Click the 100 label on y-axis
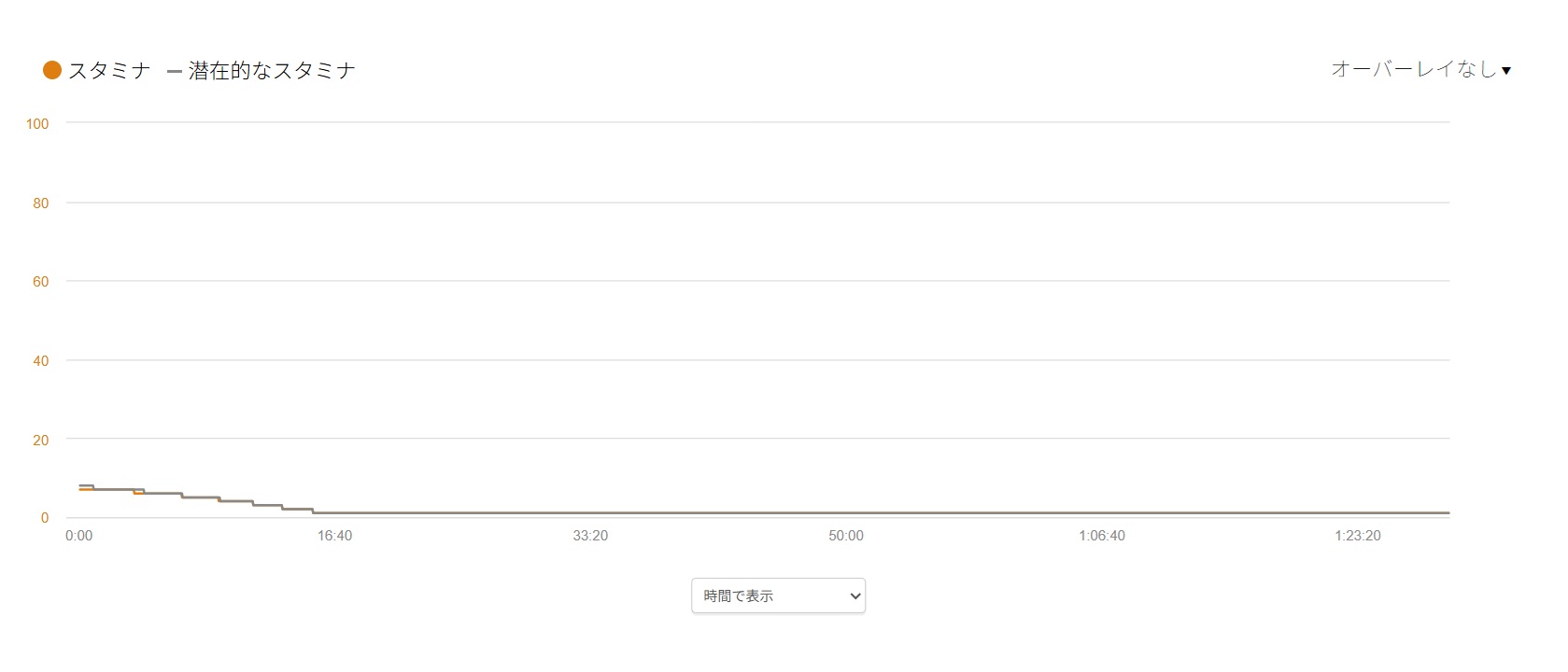This screenshot has width=1568, height=672. (x=37, y=124)
